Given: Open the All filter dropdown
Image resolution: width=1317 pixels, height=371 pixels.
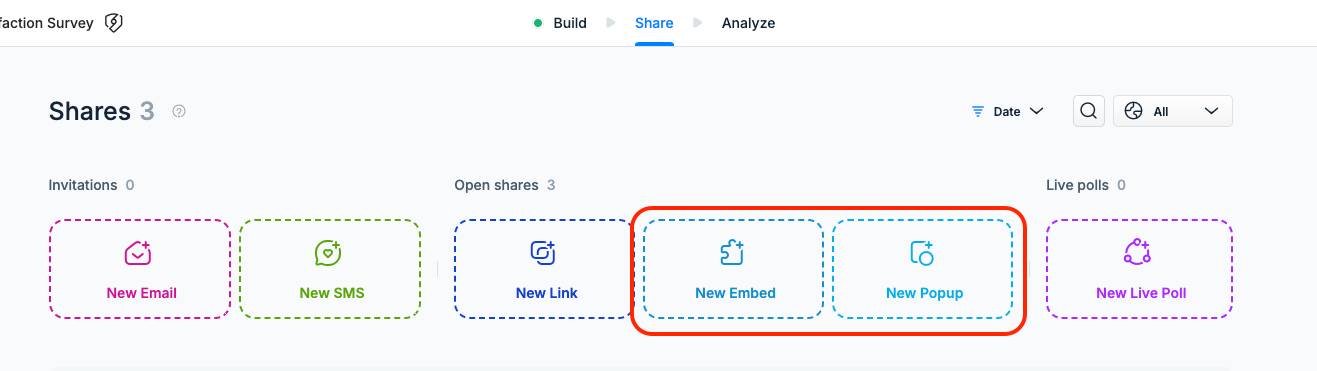Looking at the screenshot, I should [1173, 111].
